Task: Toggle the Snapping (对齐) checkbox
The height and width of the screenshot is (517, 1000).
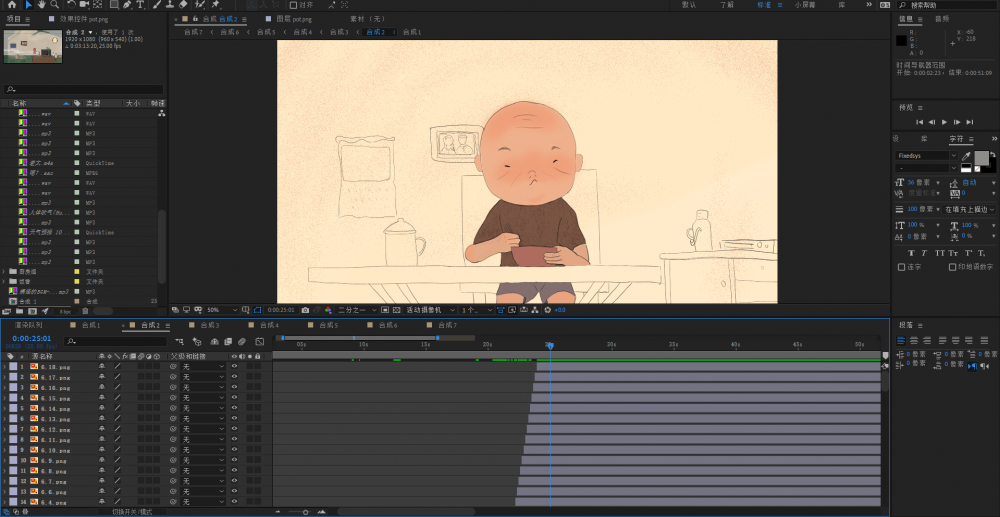Action: [293, 5]
